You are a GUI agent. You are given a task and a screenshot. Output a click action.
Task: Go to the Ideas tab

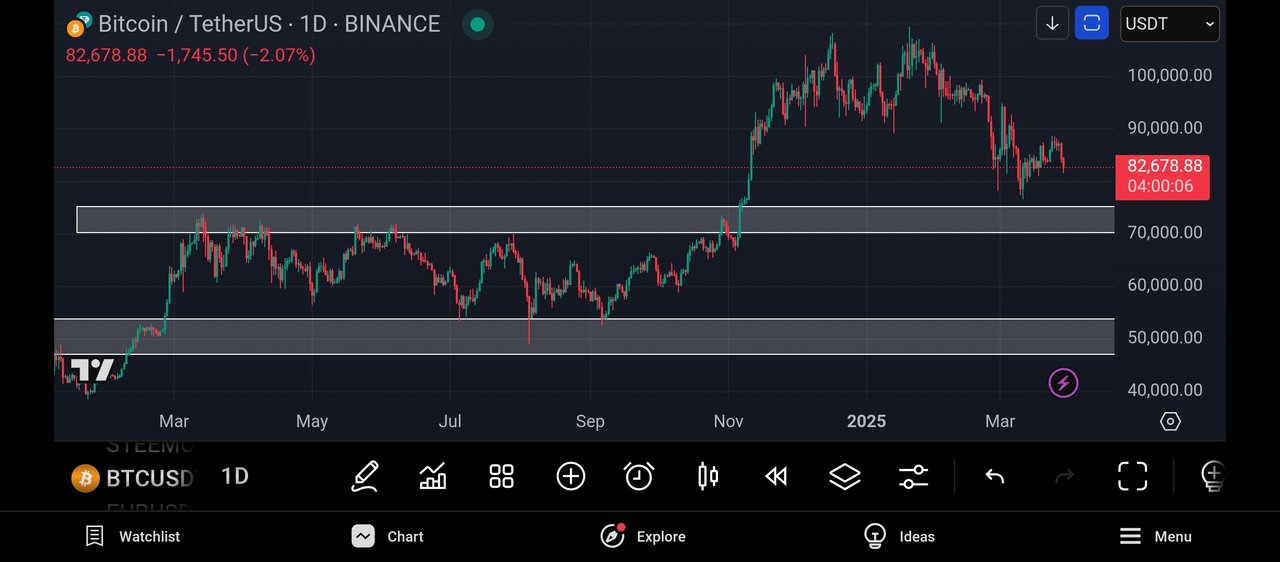click(899, 536)
